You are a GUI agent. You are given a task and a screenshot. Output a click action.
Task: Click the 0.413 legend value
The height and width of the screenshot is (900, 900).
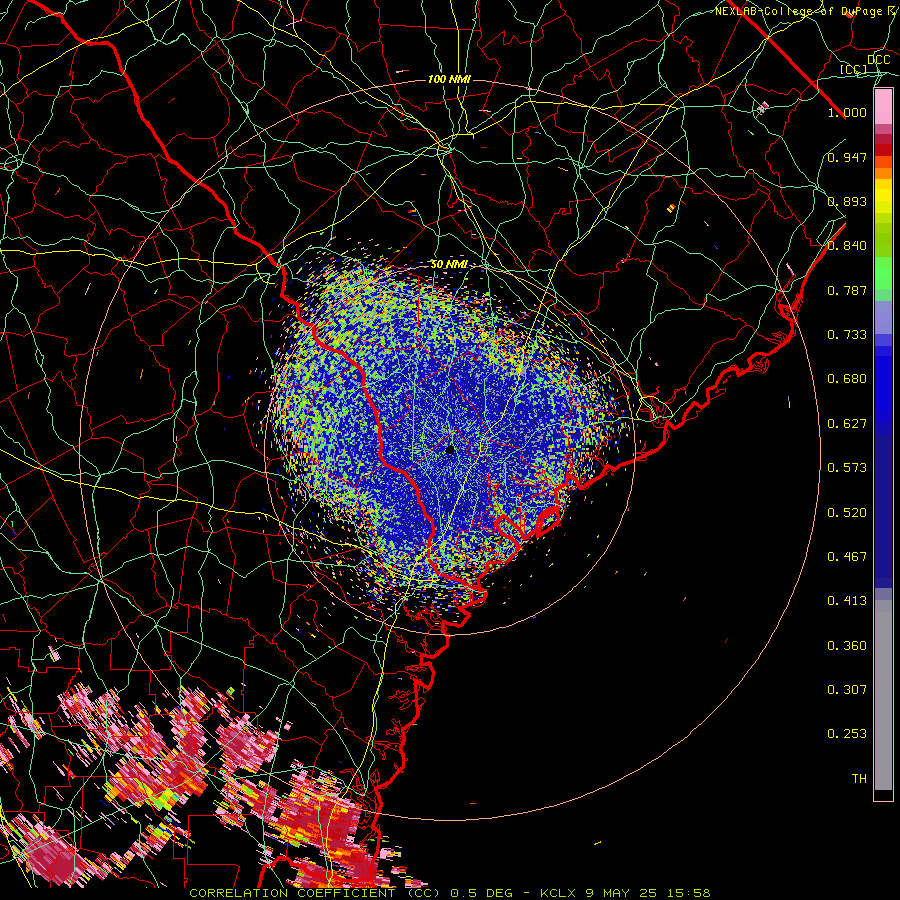[847, 601]
